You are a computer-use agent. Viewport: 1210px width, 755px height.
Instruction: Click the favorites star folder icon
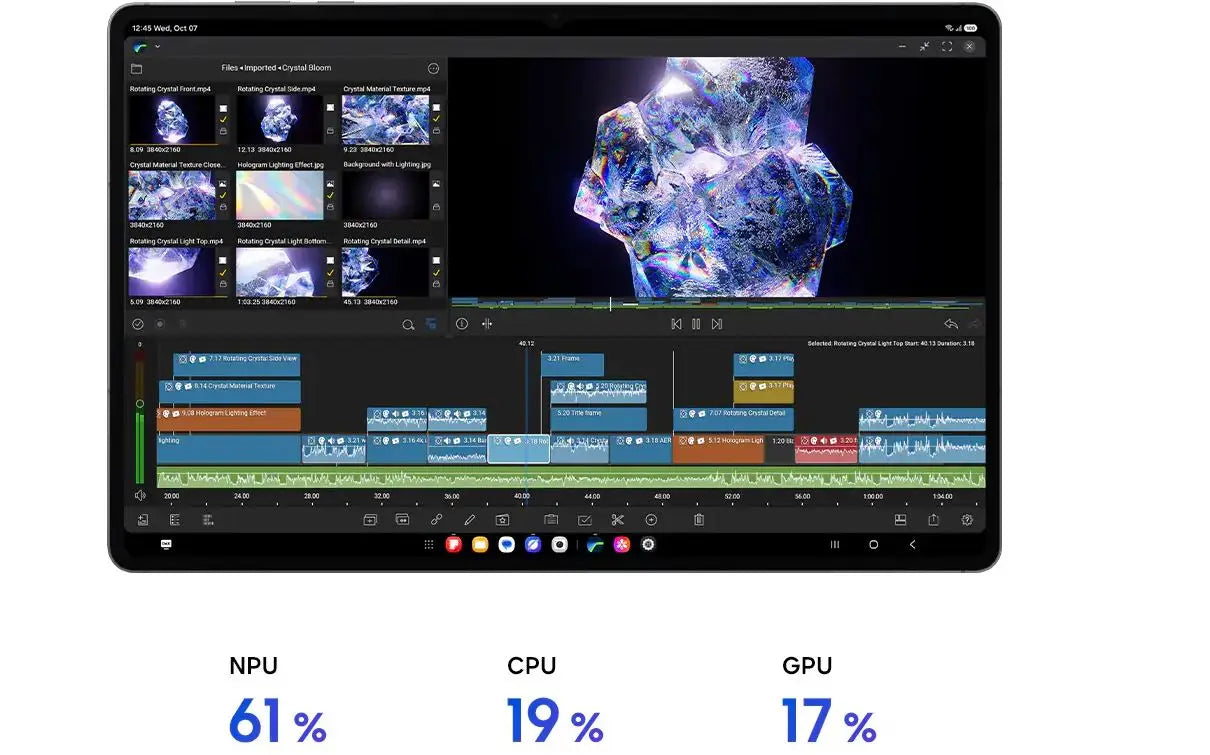click(502, 520)
